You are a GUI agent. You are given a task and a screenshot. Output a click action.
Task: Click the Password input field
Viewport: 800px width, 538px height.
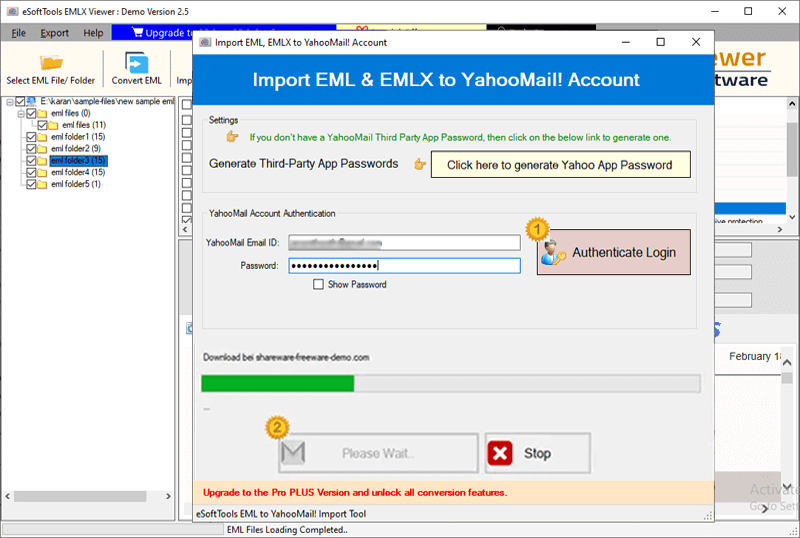click(x=404, y=265)
